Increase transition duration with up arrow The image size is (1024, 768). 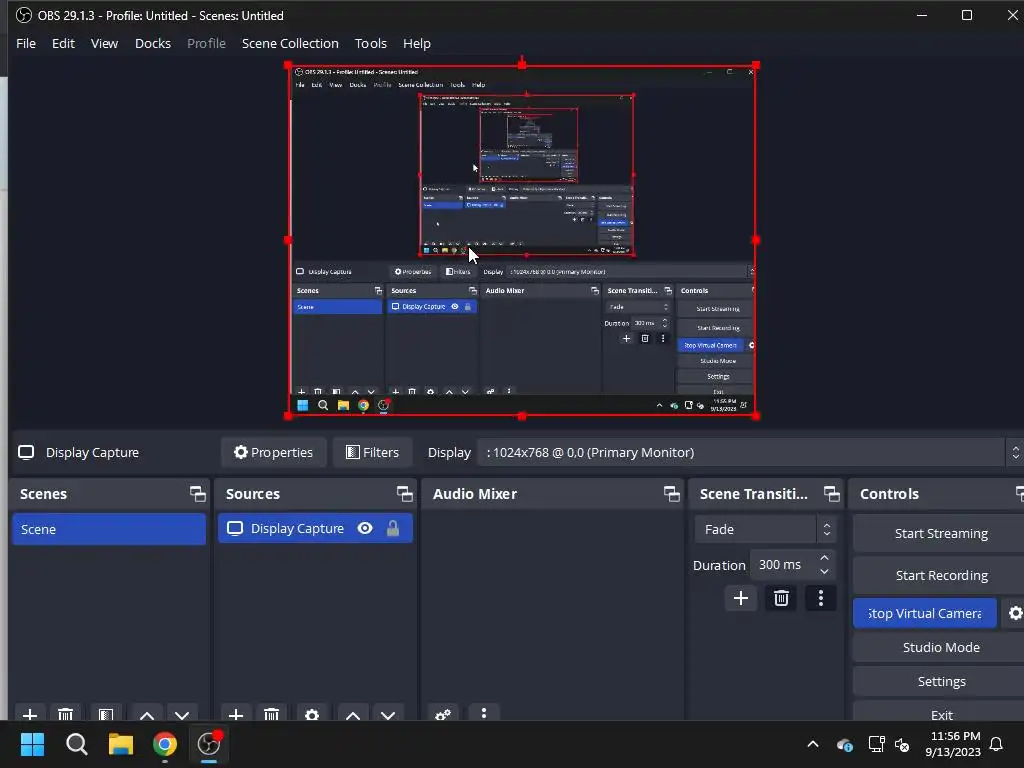click(x=824, y=558)
